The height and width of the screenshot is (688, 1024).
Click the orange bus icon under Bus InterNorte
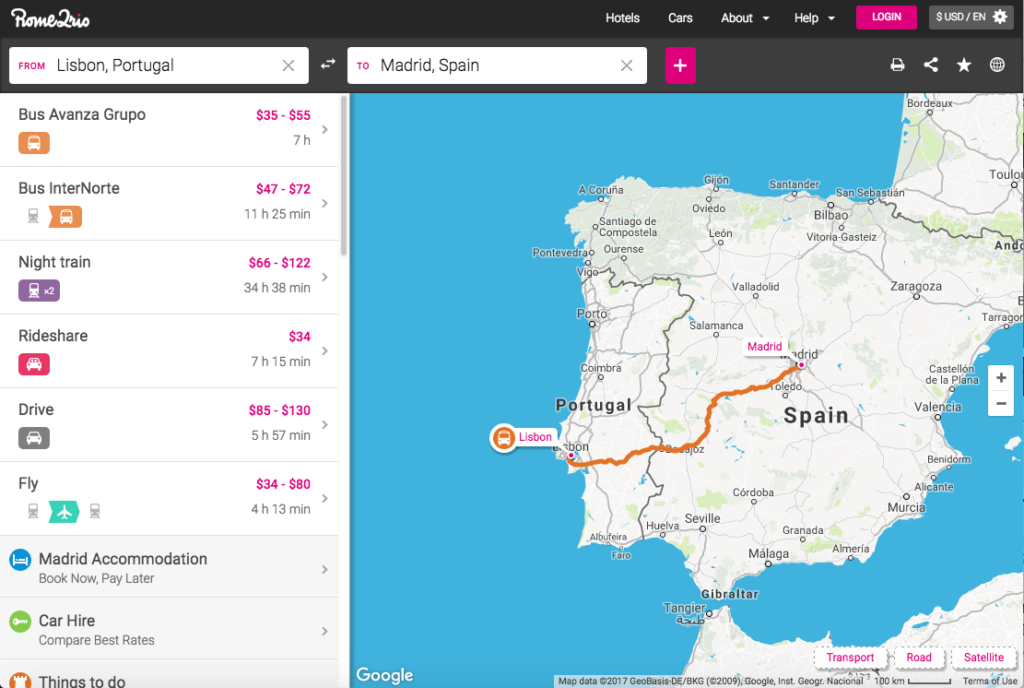click(x=66, y=216)
